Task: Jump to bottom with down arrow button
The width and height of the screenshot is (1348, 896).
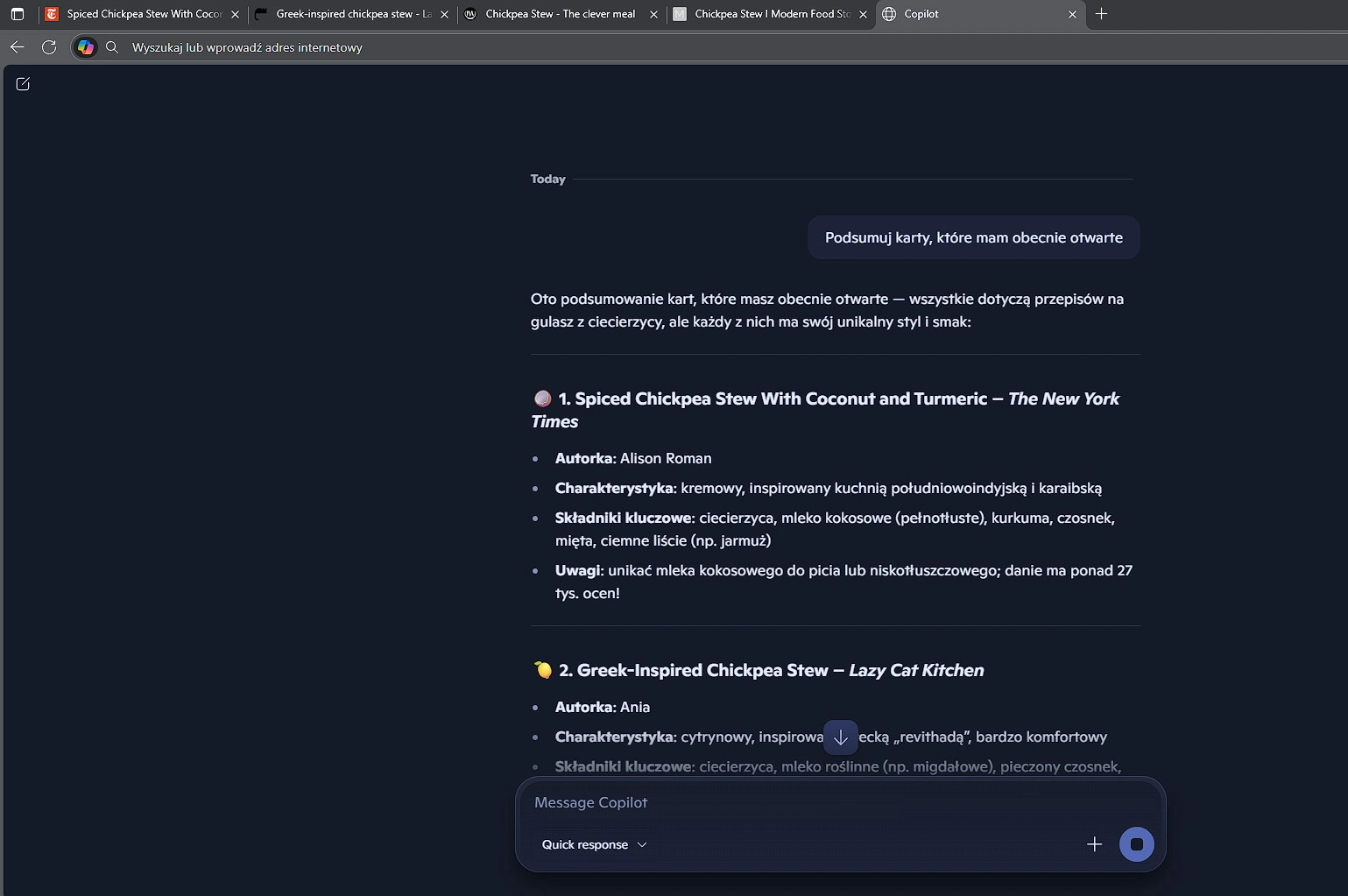Action: point(841,737)
